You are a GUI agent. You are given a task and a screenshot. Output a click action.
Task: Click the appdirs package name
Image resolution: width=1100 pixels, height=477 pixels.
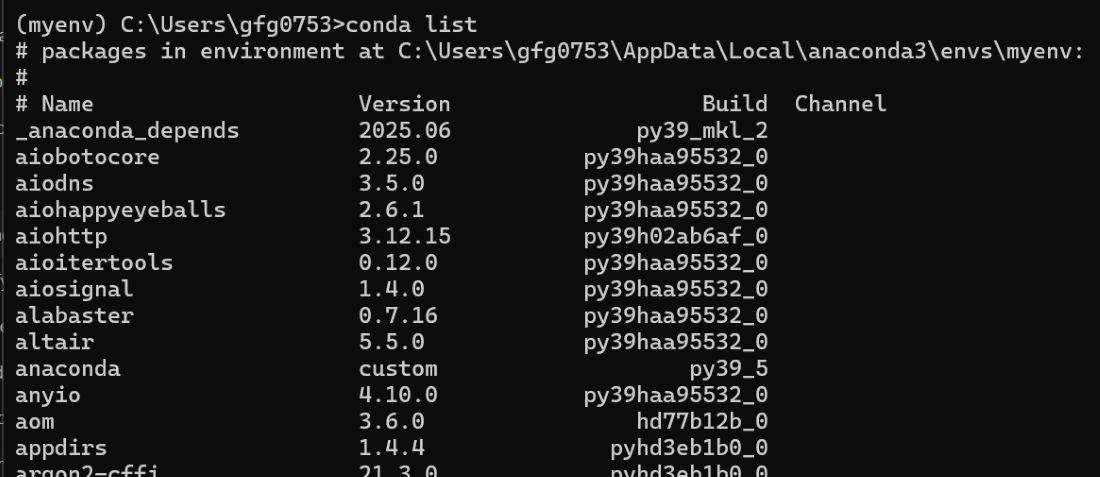[x=61, y=448]
